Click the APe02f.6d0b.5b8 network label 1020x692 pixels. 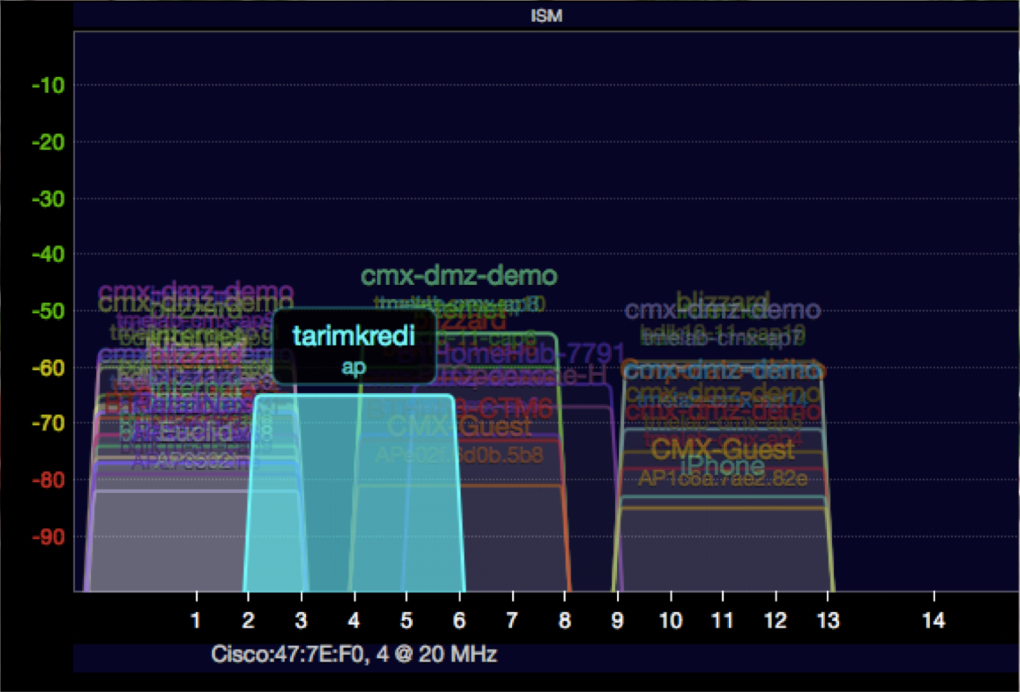click(459, 455)
